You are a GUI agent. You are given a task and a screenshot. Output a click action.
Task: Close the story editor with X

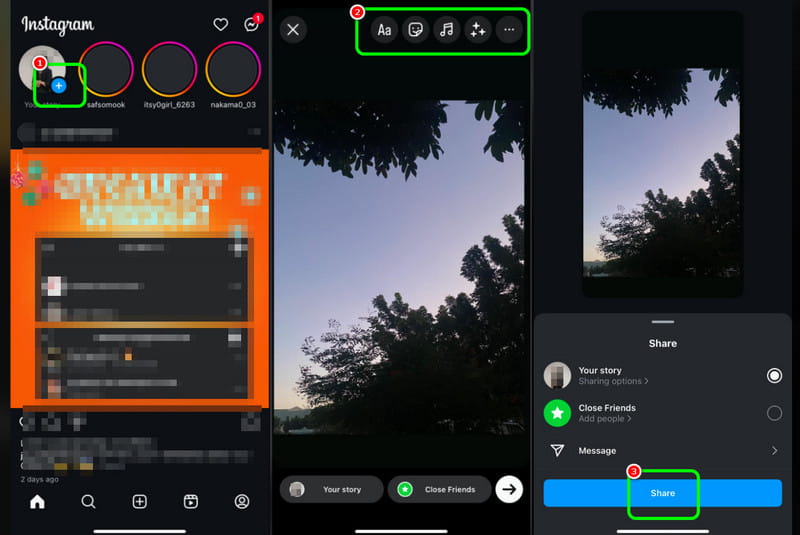pyautogui.click(x=293, y=30)
